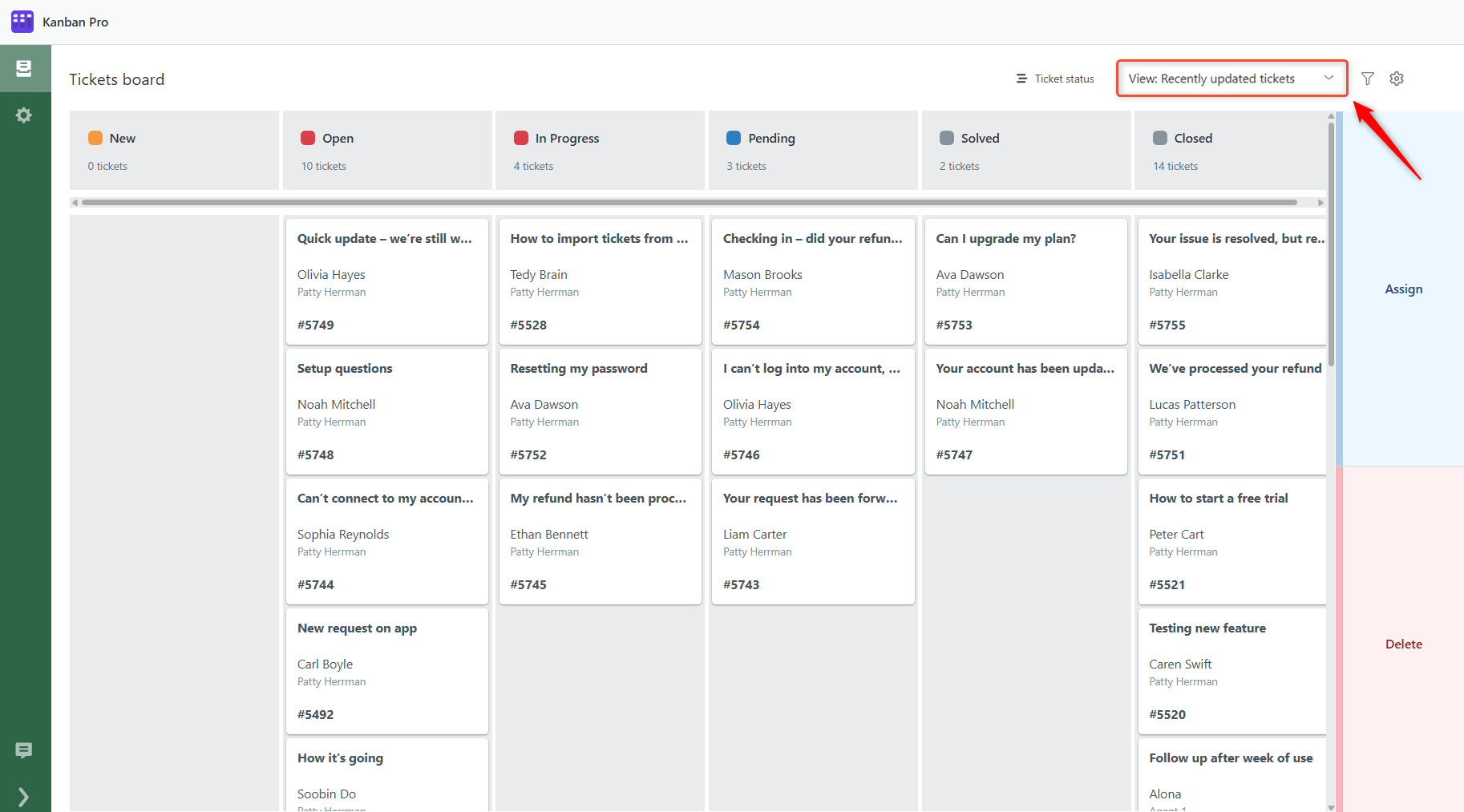Click the Pending column's blue status dot
Image resolution: width=1464 pixels, height=812 pixels.
tap(733, 138)
